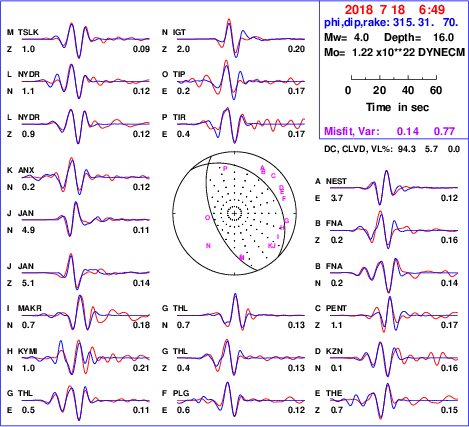Click station marker G on beachball
Screen dimensions: 469x427
(286, 221)
